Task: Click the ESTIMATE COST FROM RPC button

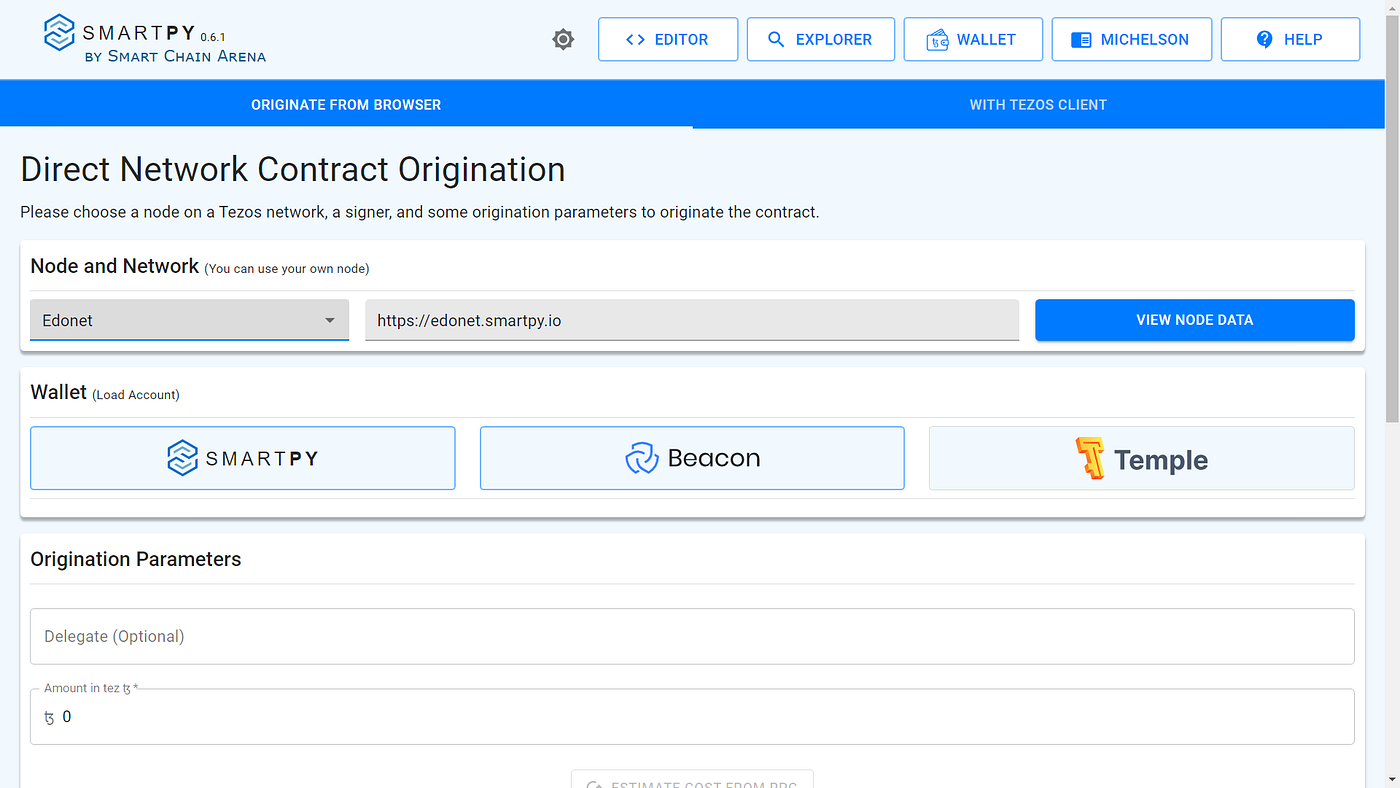Action: coord(692,782)
